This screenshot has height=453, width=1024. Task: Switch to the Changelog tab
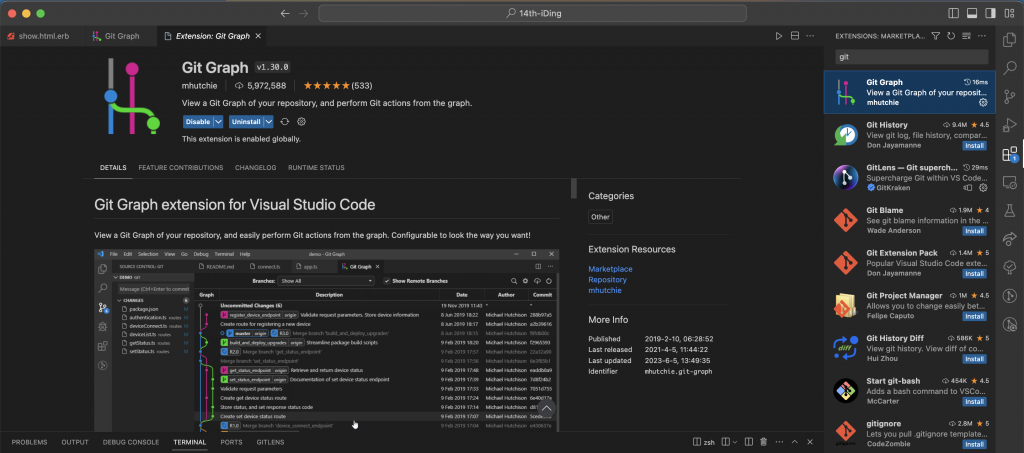[x=254, y=168]
